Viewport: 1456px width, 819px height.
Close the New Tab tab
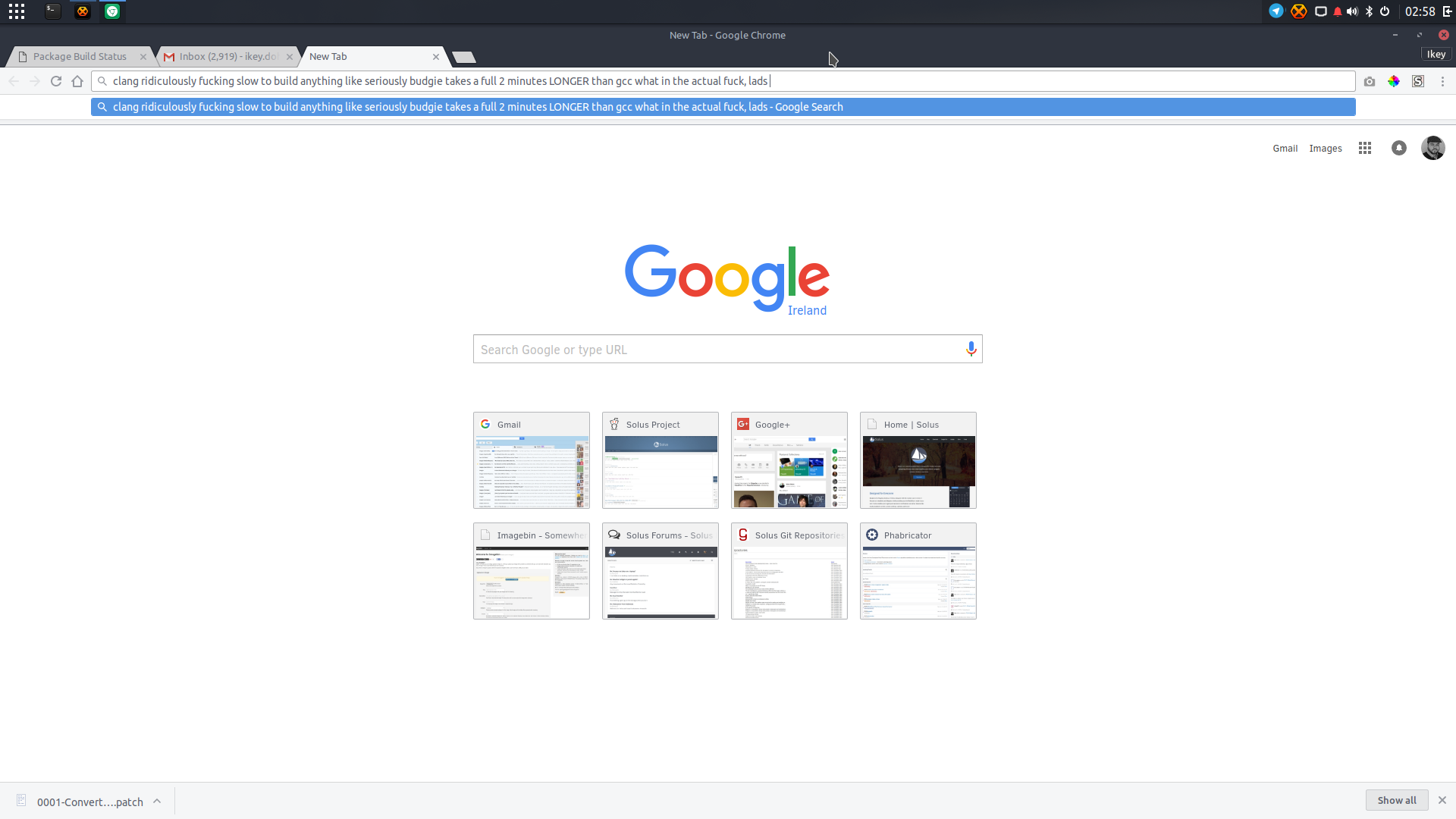pos(436,57)
